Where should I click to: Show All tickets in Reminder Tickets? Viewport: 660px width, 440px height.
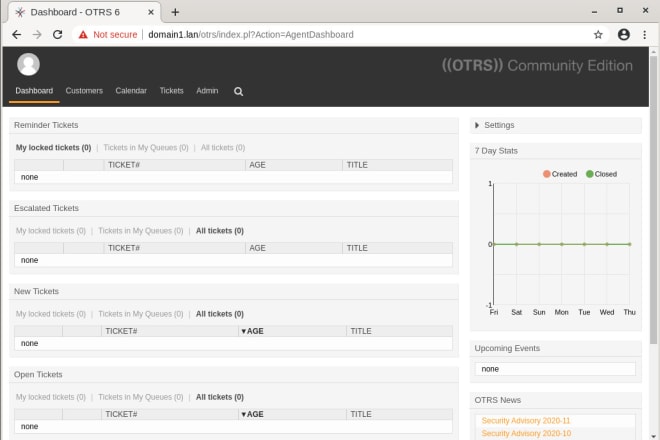coord(223,147)
